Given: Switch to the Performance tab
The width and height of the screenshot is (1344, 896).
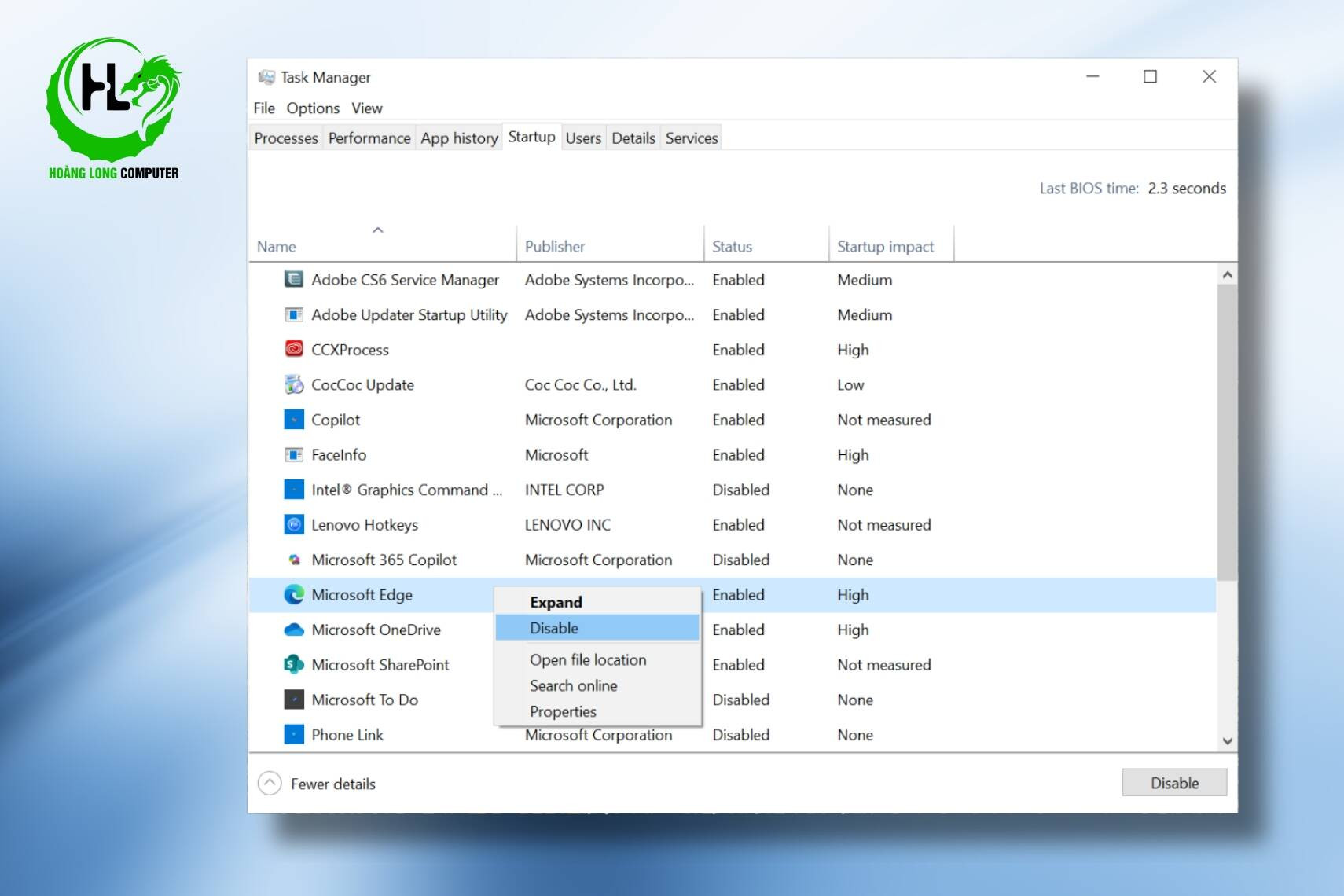Looking at the screenshot, I should coord(369,138).
